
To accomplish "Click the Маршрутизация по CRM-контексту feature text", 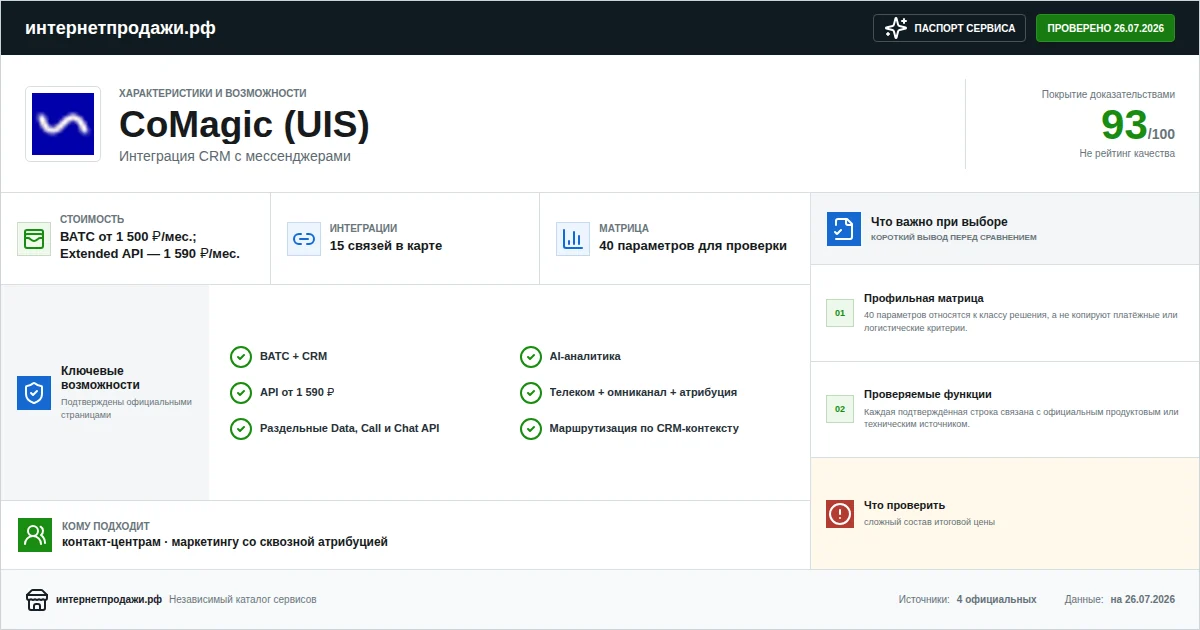I will pos(644,429).
